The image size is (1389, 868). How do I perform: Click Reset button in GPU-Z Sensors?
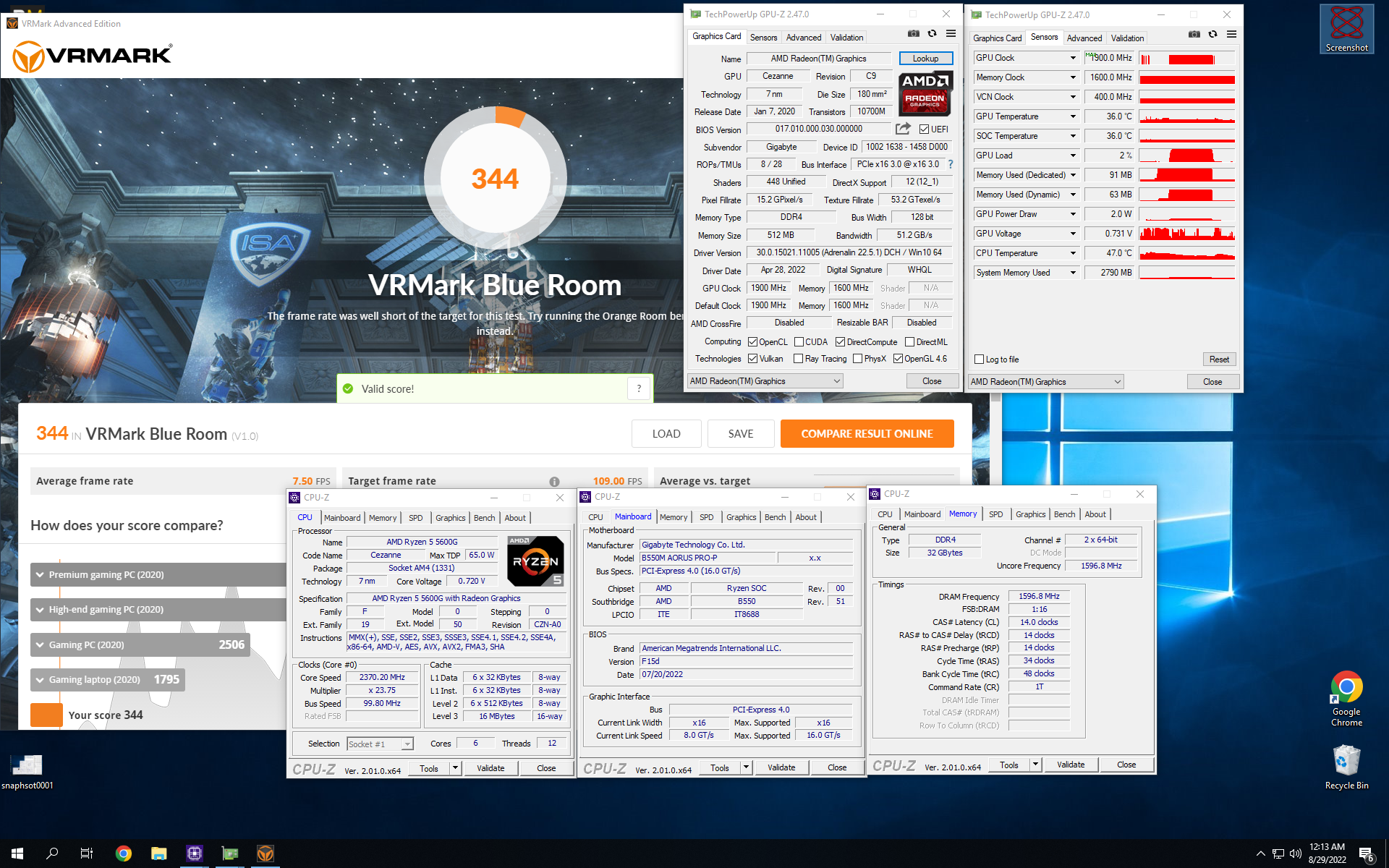coord(1219,359)
